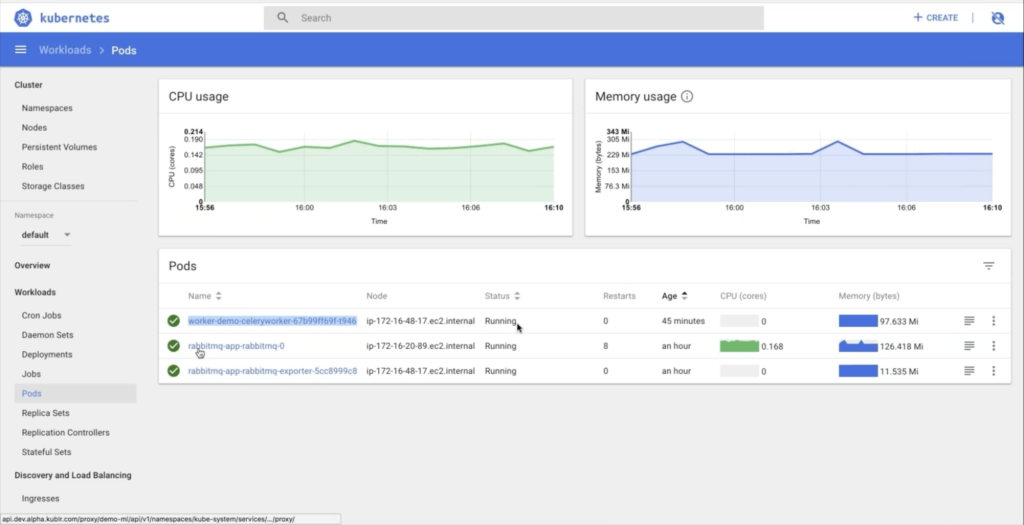This screenshot has height=525, width=1024.
Task: Click the CREATE button
Action: click(935, 18)
